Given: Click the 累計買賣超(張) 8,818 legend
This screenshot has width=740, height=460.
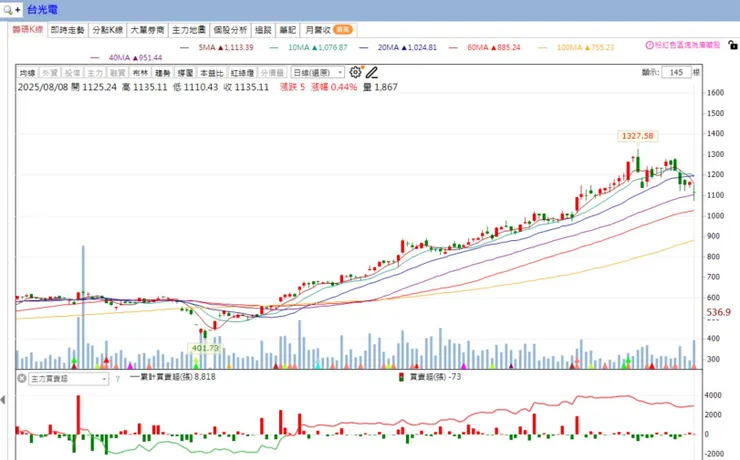Looking at the screenshot, I should click(173, 376).
